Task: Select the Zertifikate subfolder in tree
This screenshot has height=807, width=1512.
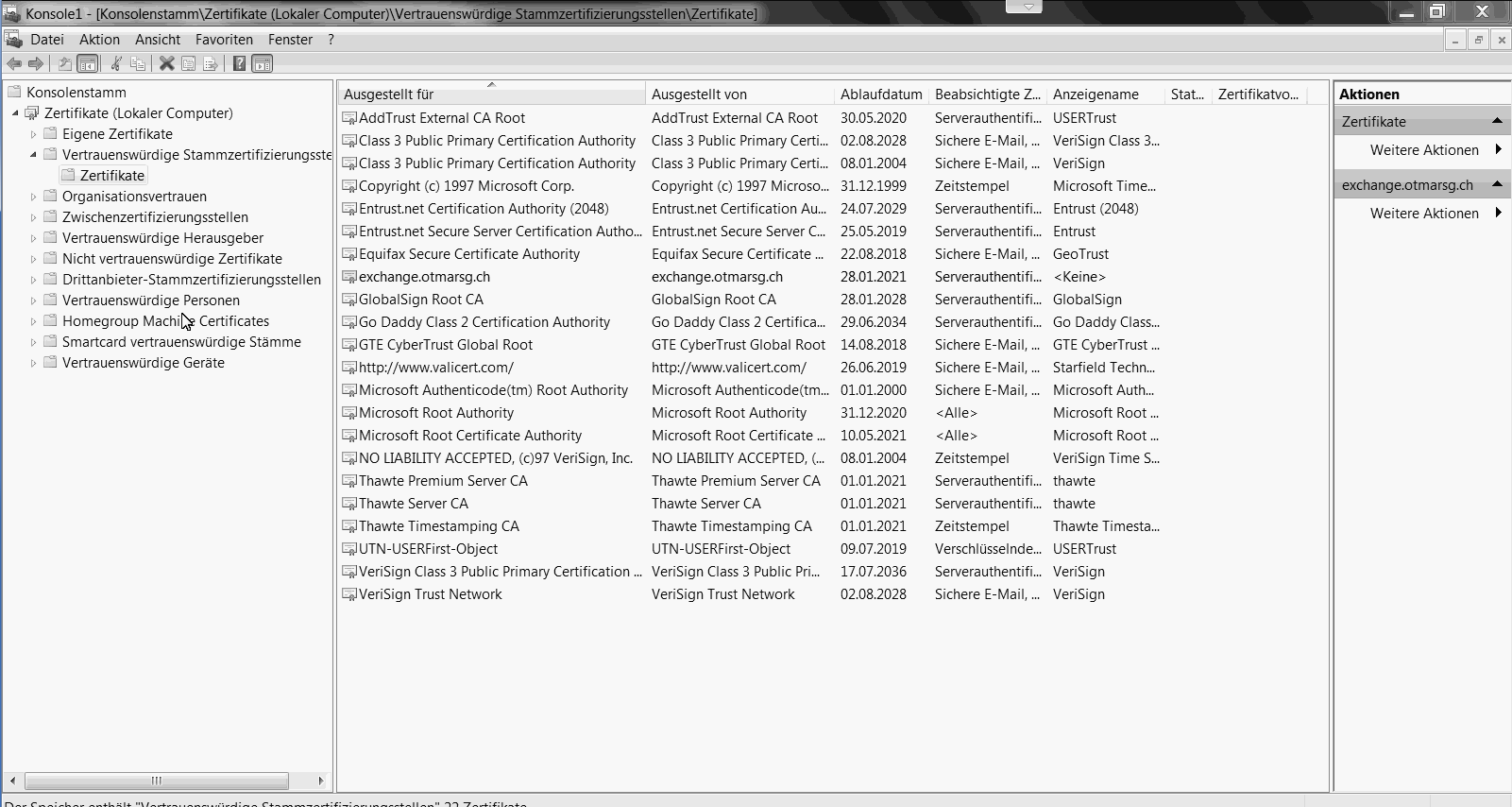Action: [x=112, y=176]
